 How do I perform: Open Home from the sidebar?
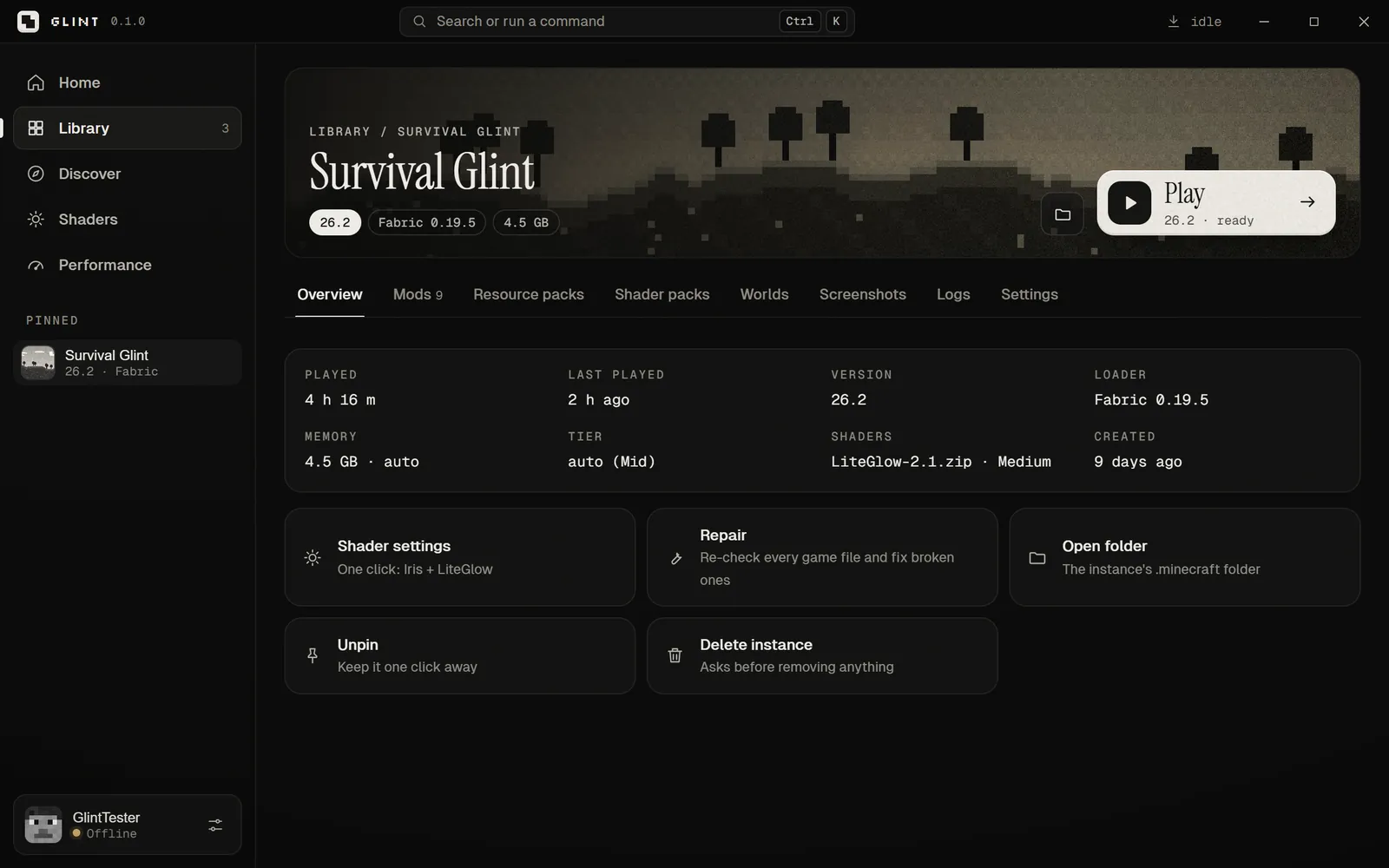pyautogui.click(x=127, y=82)
